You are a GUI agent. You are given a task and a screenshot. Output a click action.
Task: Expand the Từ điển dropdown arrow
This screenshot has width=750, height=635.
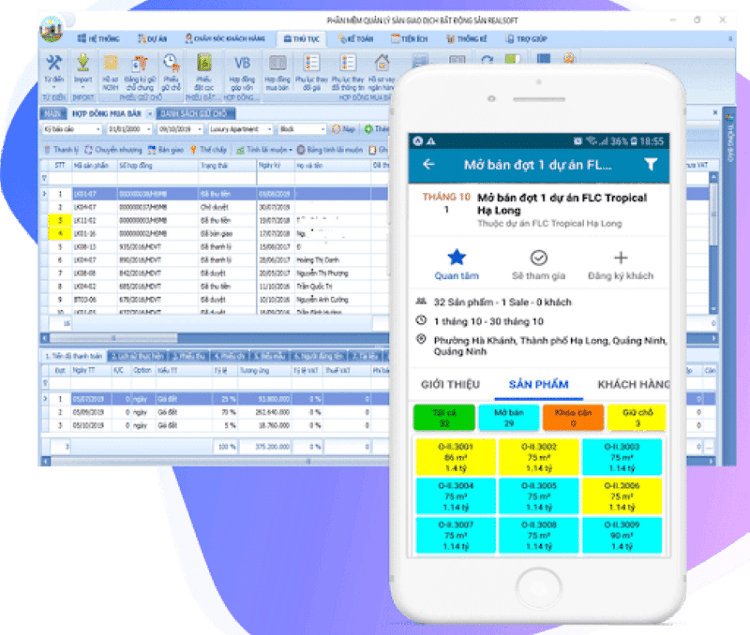tap(54, 88)
